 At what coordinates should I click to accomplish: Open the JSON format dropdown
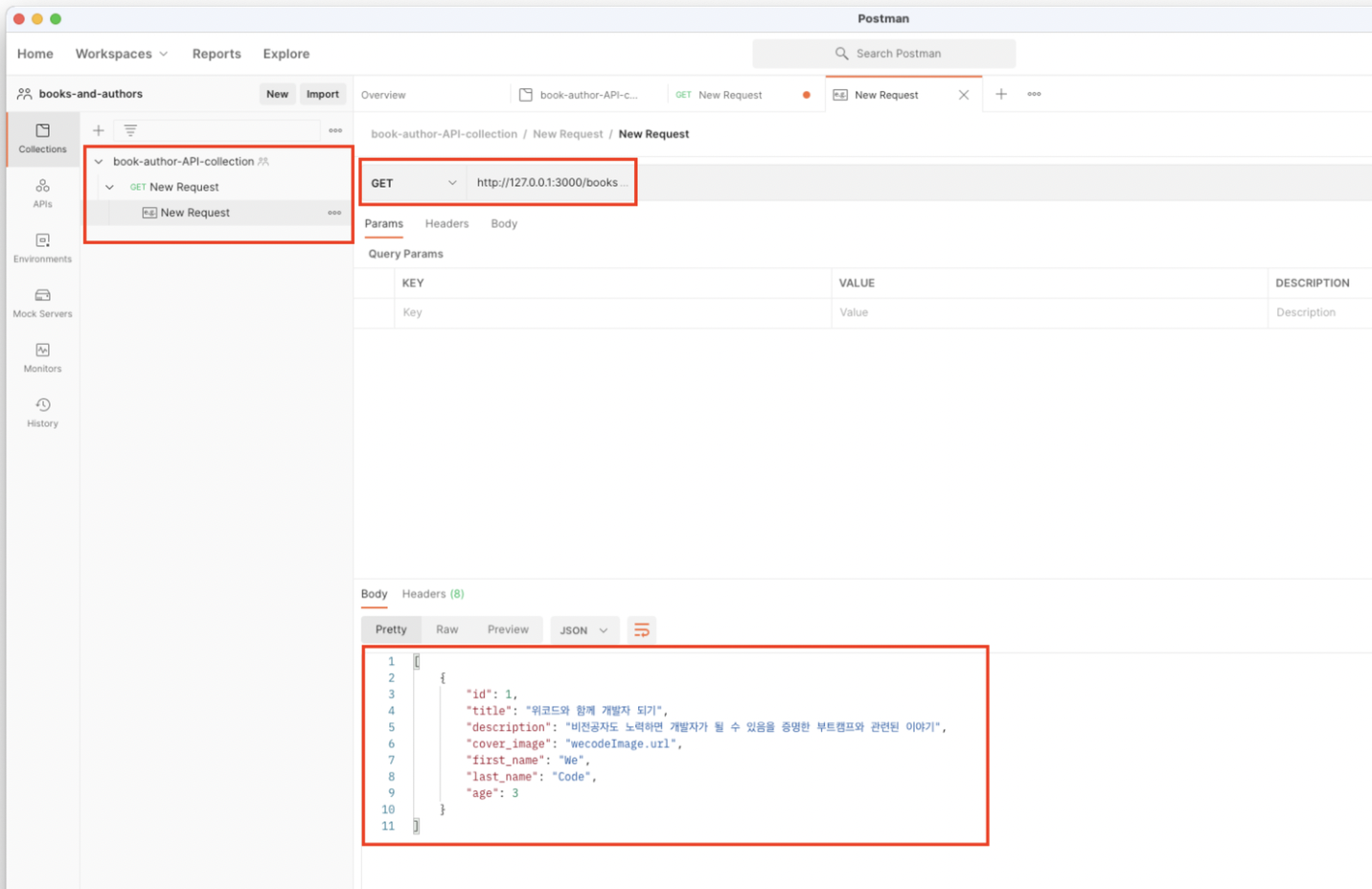(x=583, y=630)
